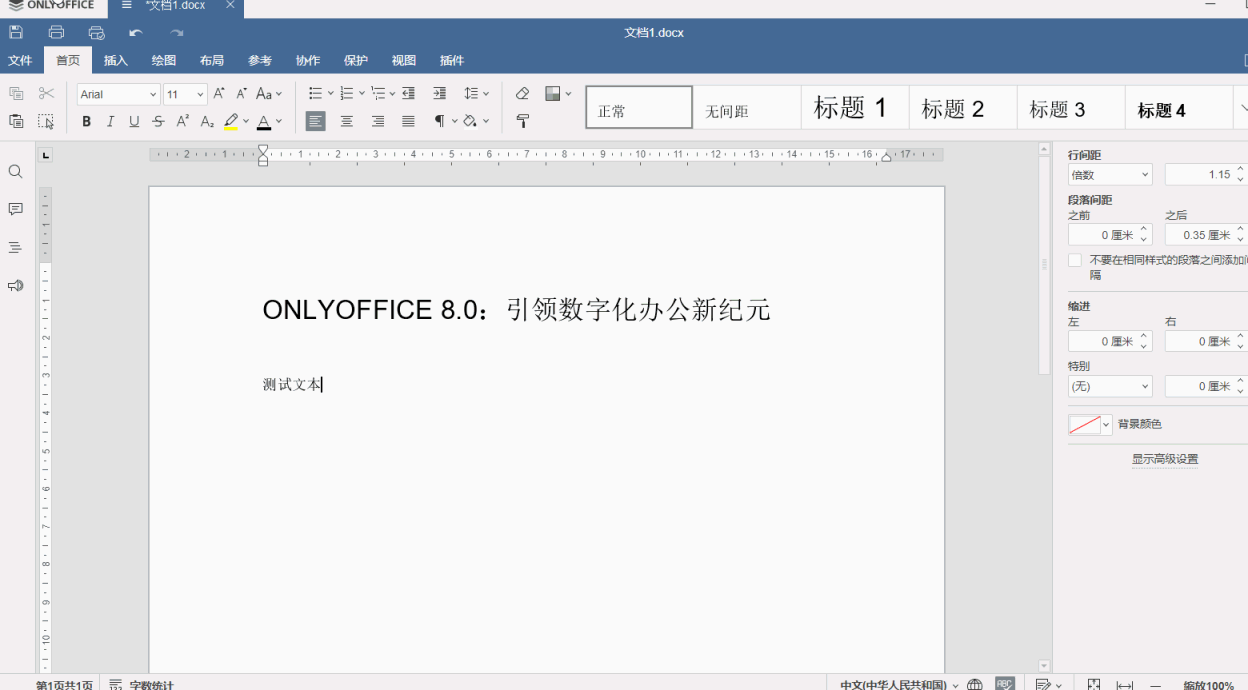The width and height of the screenshot is (1248, 690).
Task: Click the spell checking icon in status bar
Action: [1003, 684]
